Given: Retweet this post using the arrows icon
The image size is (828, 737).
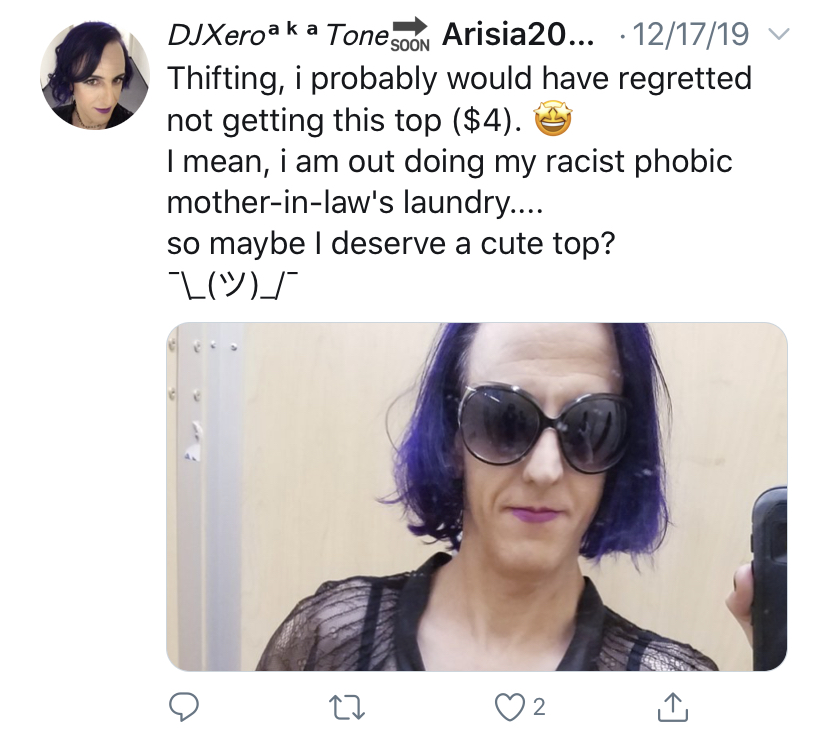Looking at the screenshot, I should pyautogui.click(x=346, y=707).
